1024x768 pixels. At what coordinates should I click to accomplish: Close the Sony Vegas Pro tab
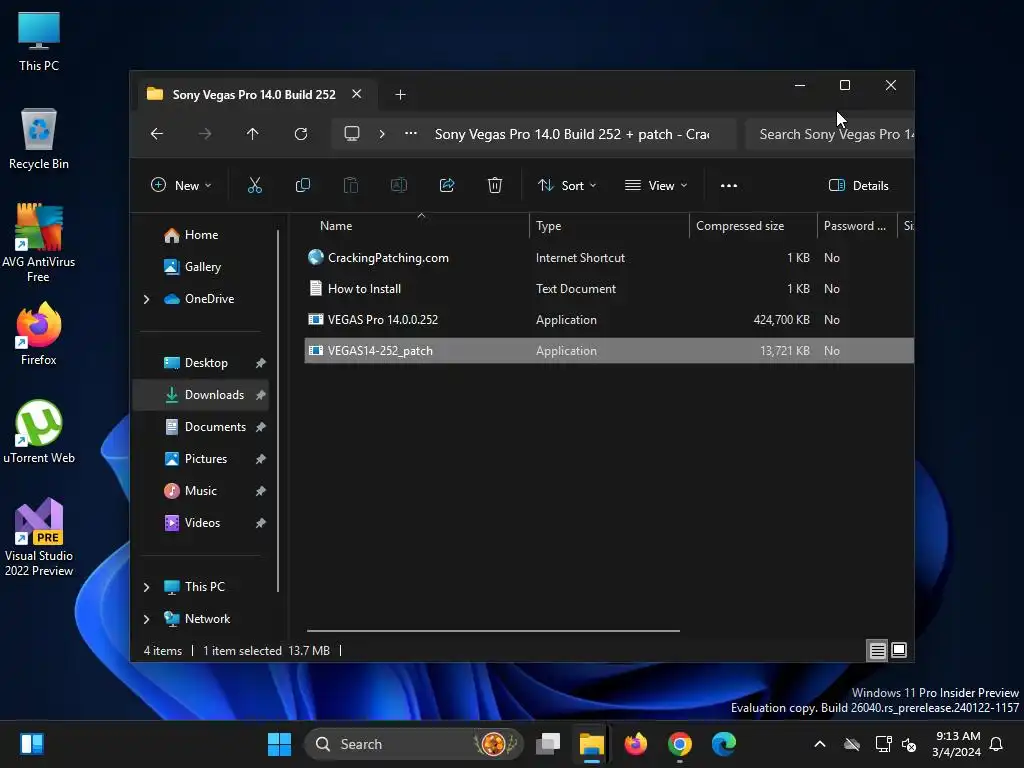coord(357,94)
